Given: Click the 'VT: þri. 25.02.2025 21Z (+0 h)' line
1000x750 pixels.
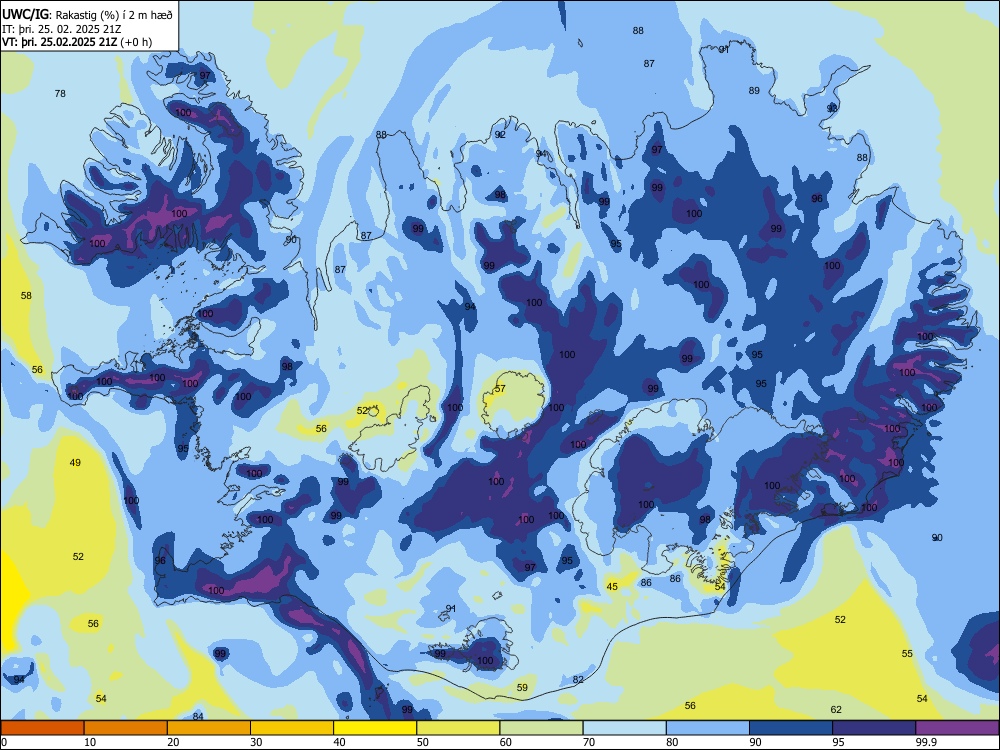Looking at the screenshot, I should [77, 42].
